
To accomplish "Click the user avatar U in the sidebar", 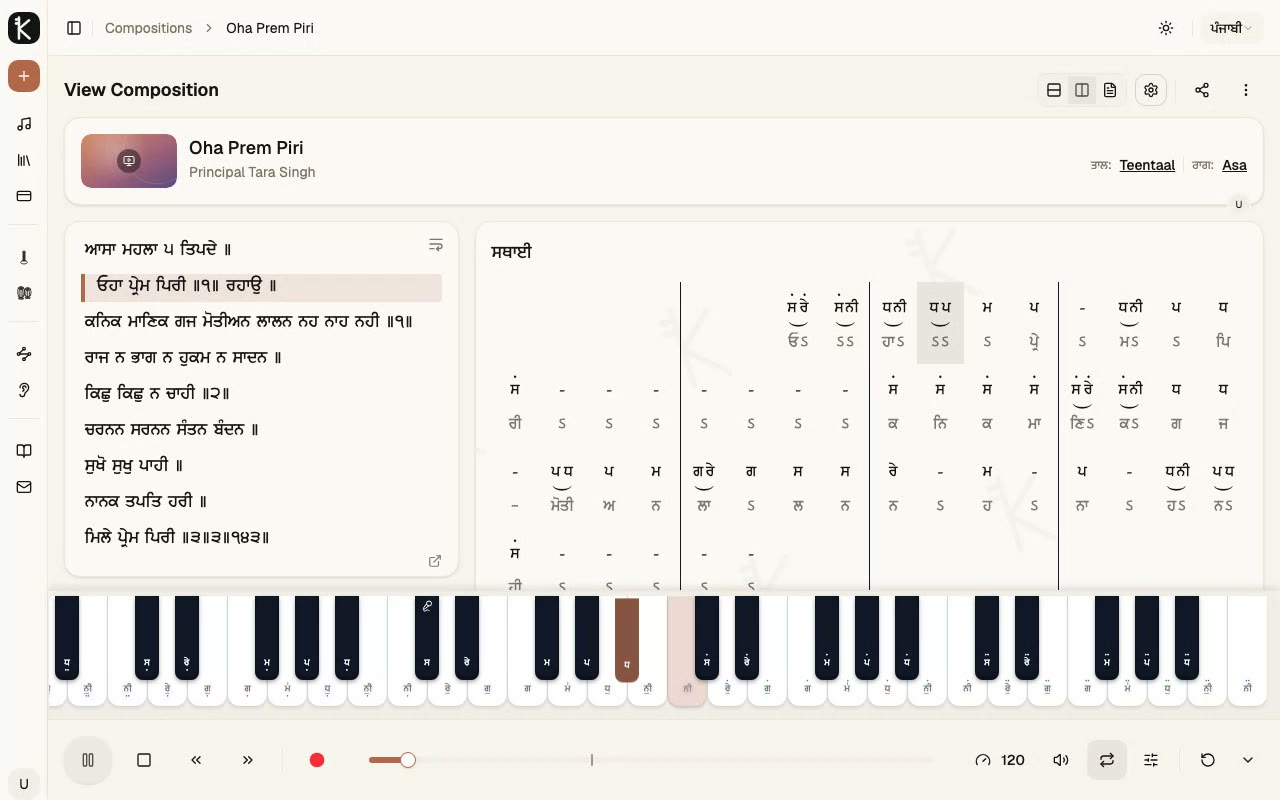I will [x=24, y=784].
